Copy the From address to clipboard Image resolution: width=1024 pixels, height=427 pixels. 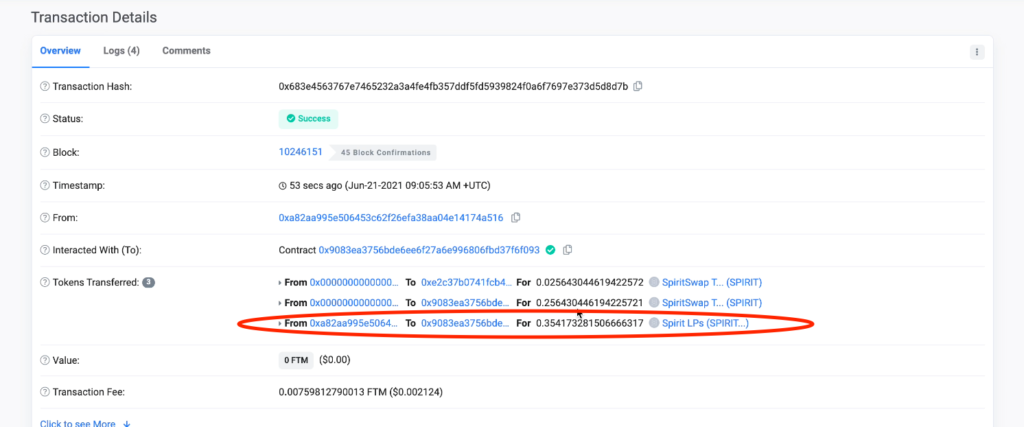tap(515, 217)
